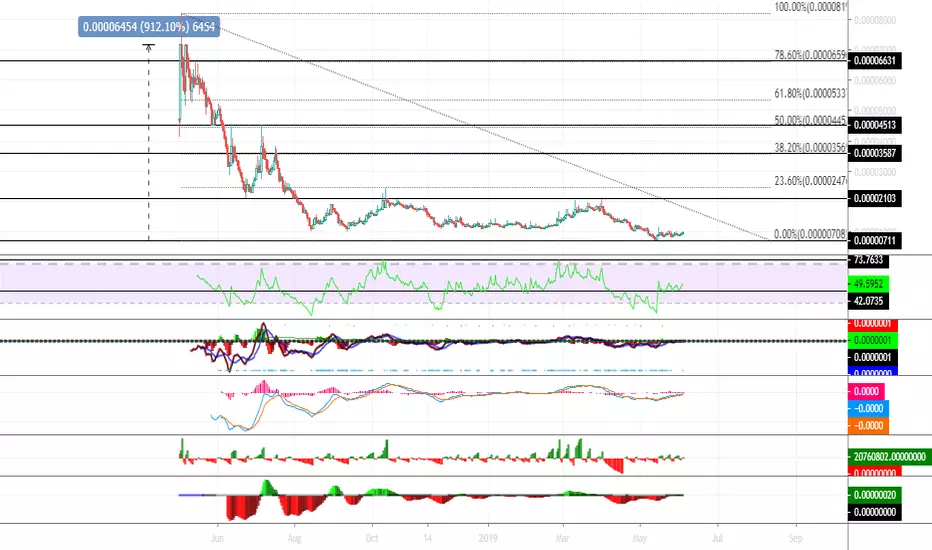The image size is (932, 550).
Task: Click the Sep label on time axis
Action: (x=795, y=538)
